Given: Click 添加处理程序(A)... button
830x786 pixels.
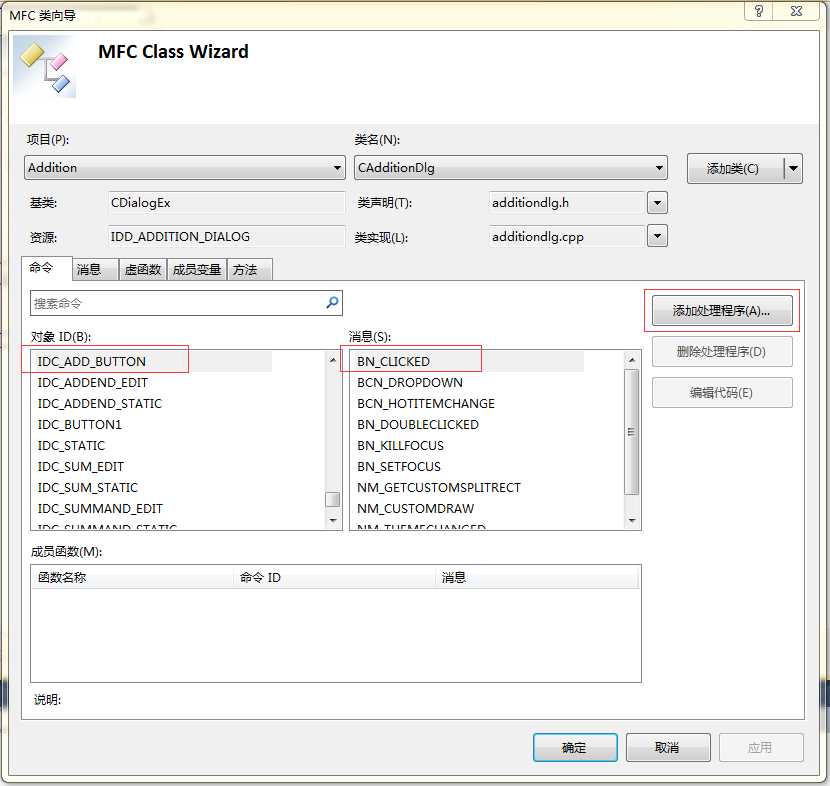Looking at the screenshot, I should coord(722,310).
